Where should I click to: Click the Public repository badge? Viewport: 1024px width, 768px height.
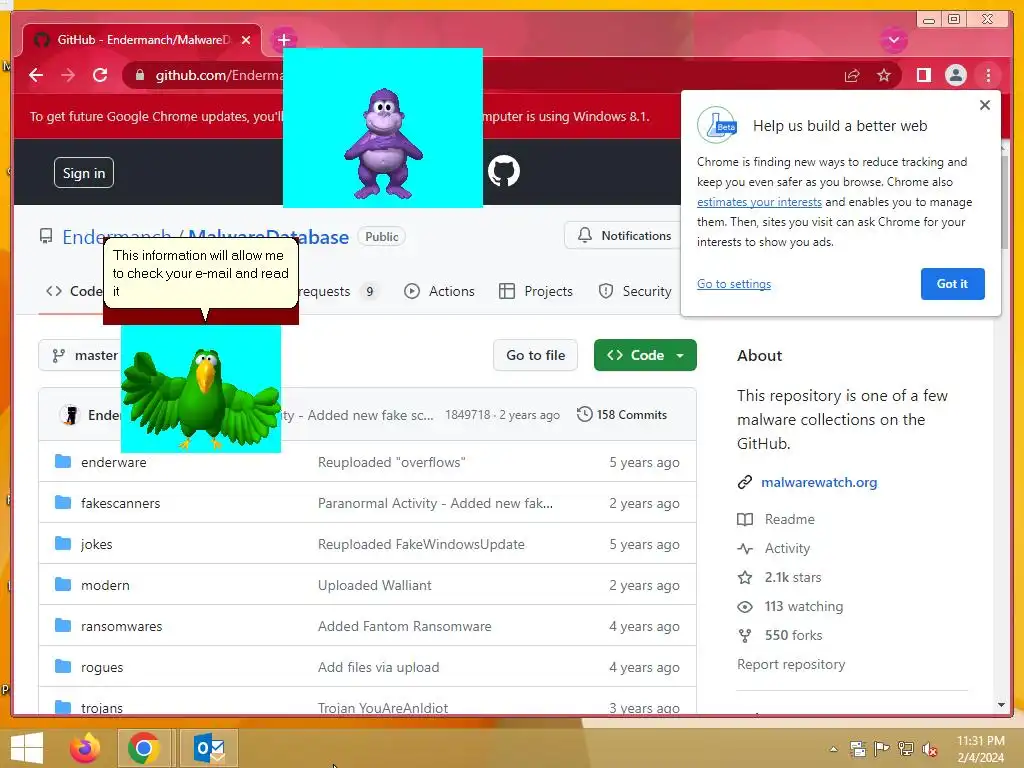click(381, 236)
